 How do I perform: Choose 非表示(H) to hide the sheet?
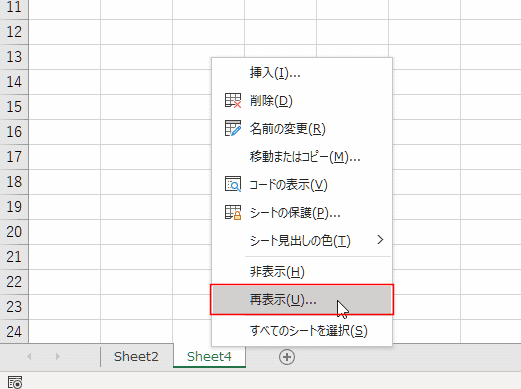[x=302, y=272]
